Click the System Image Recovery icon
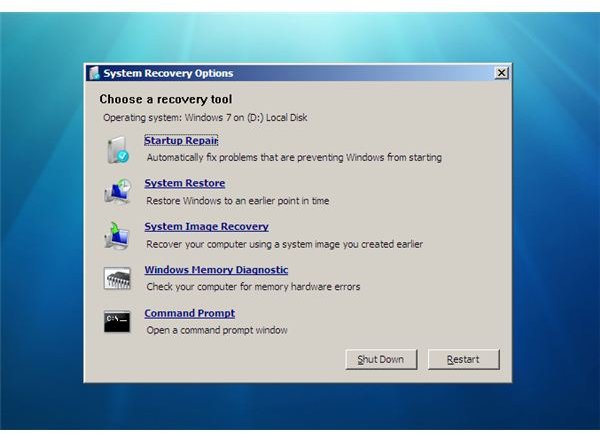The height and width of the screenshot is (434, 600). pyautogui.click(x=117, y=236)
